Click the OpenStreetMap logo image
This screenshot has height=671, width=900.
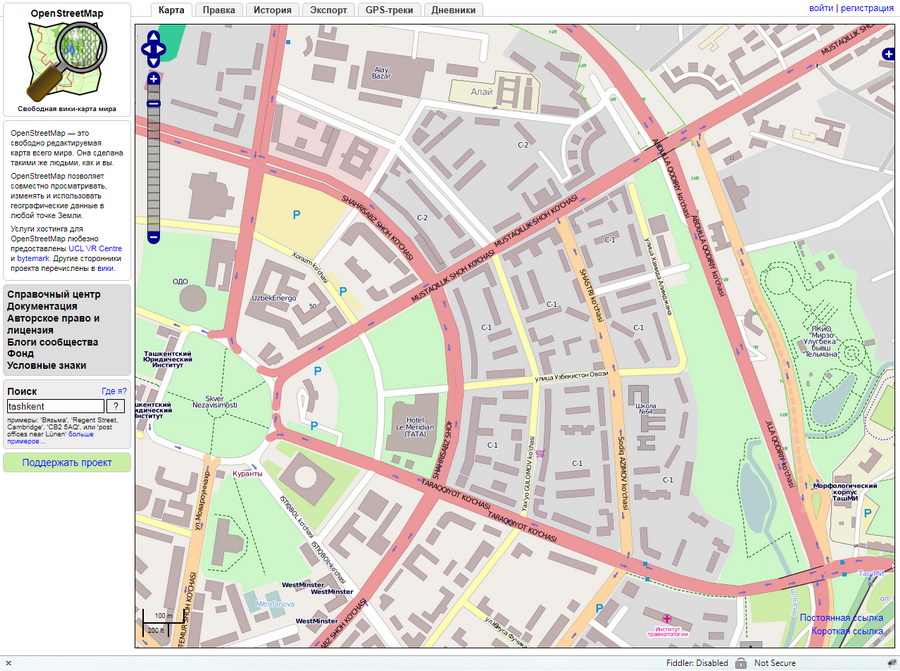[67, 54]
